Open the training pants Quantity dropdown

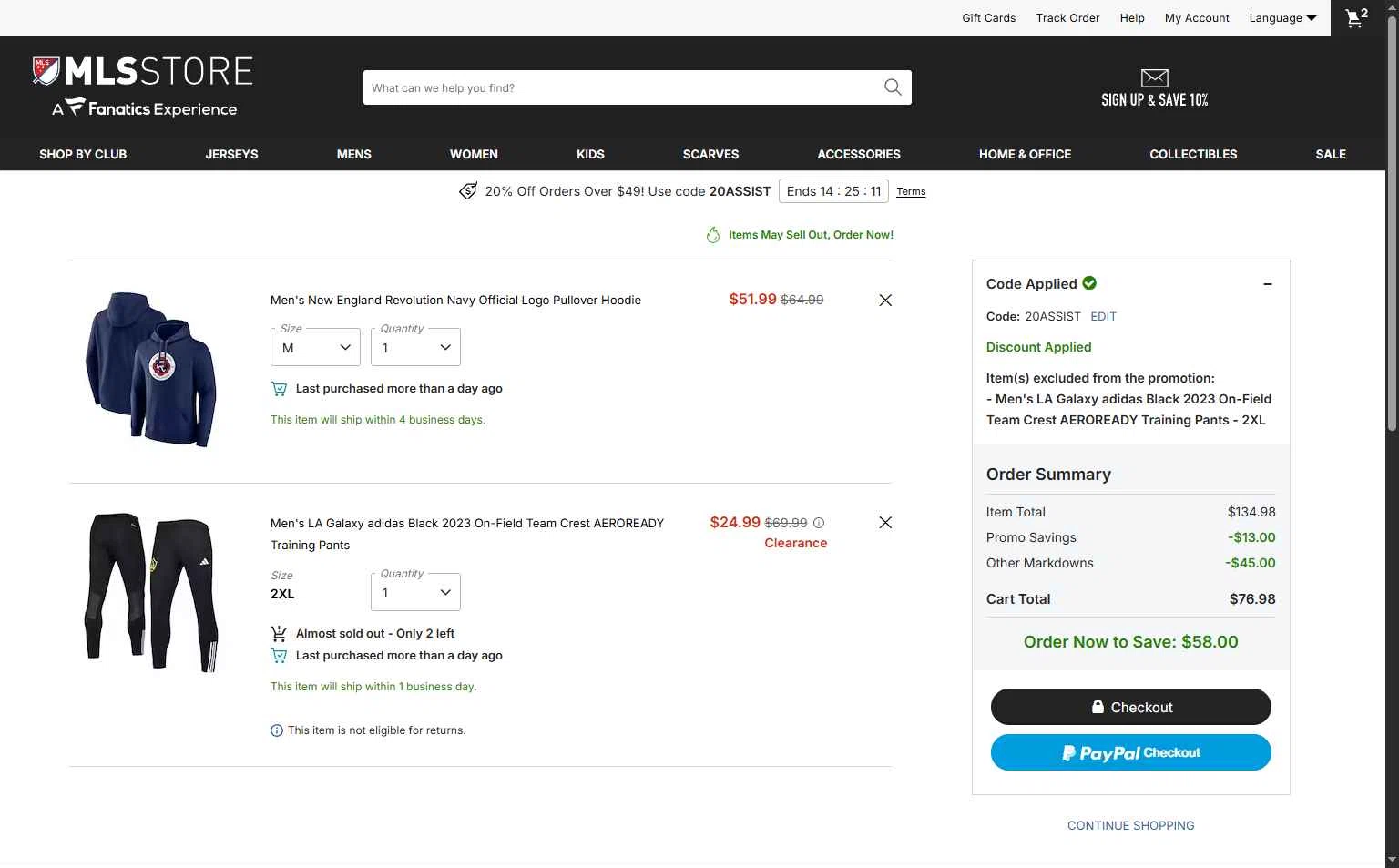415,593
